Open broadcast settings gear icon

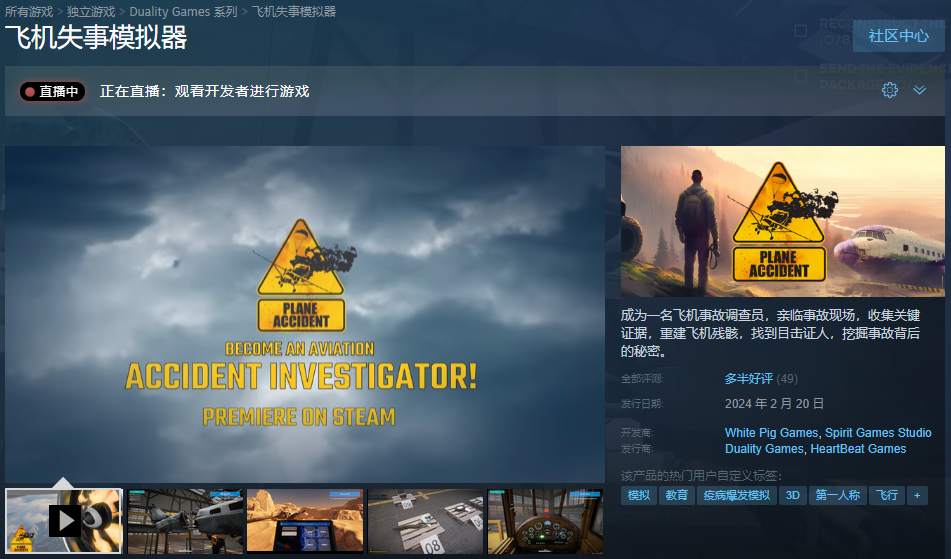tap(890, 90)
